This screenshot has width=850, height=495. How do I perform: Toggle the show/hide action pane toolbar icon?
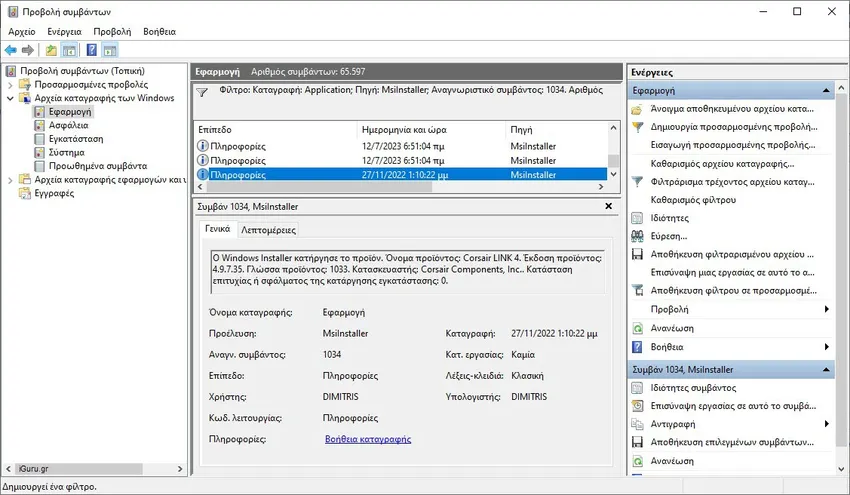(x=110, y=50)
